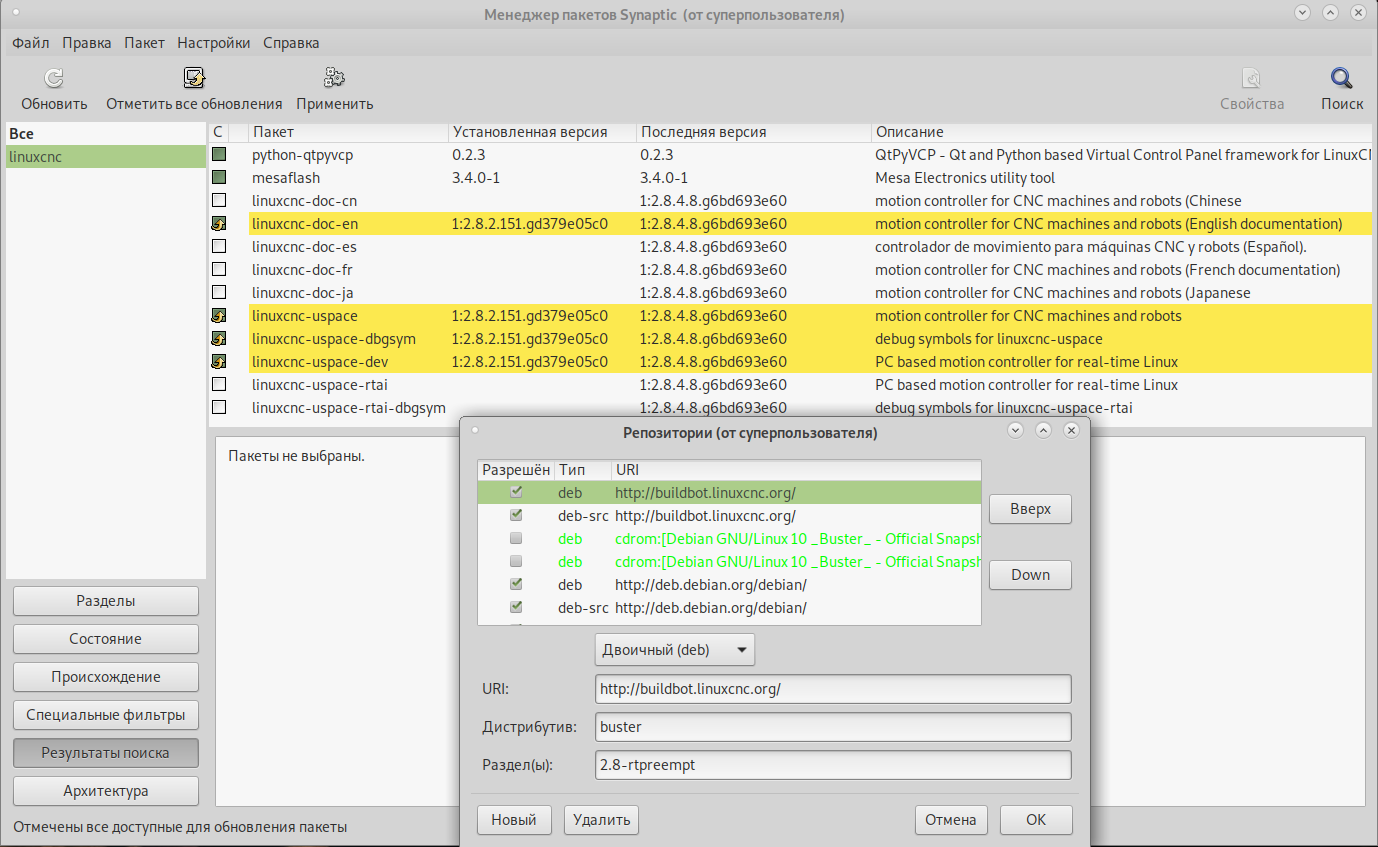Open the Справка menu
Viewport: 1378px width, 847px height.
(x=291, y=43)
